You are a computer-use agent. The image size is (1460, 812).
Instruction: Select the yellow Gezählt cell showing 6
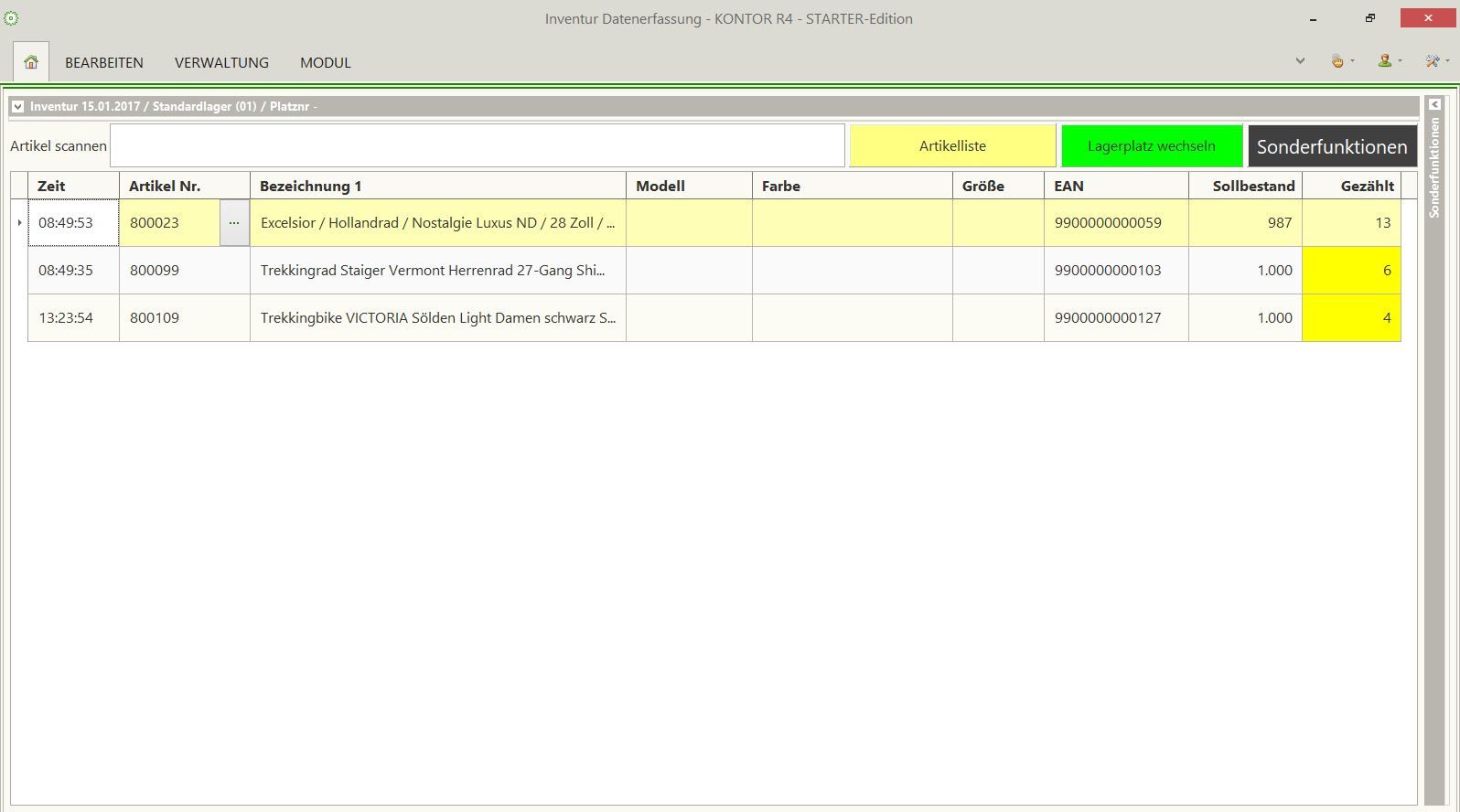1351,271
